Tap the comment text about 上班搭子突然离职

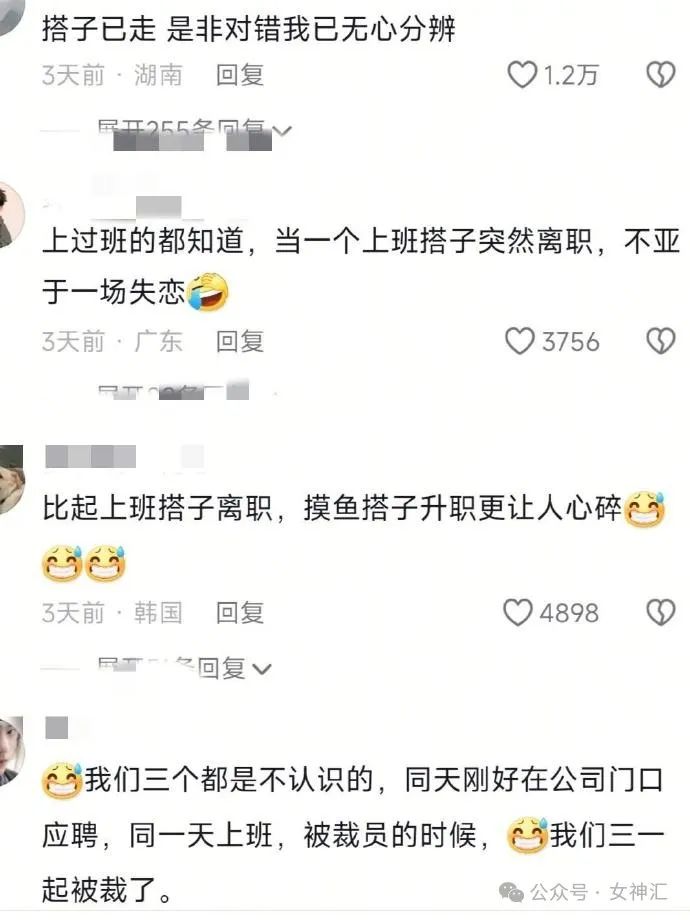(x=360, y=266)
